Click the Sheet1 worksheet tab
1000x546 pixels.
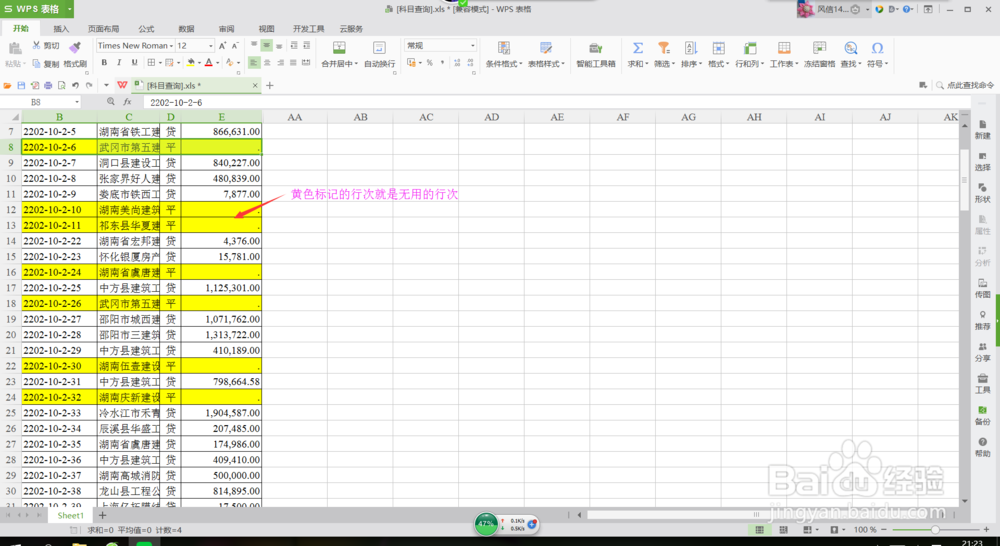[x=70, y=515]
